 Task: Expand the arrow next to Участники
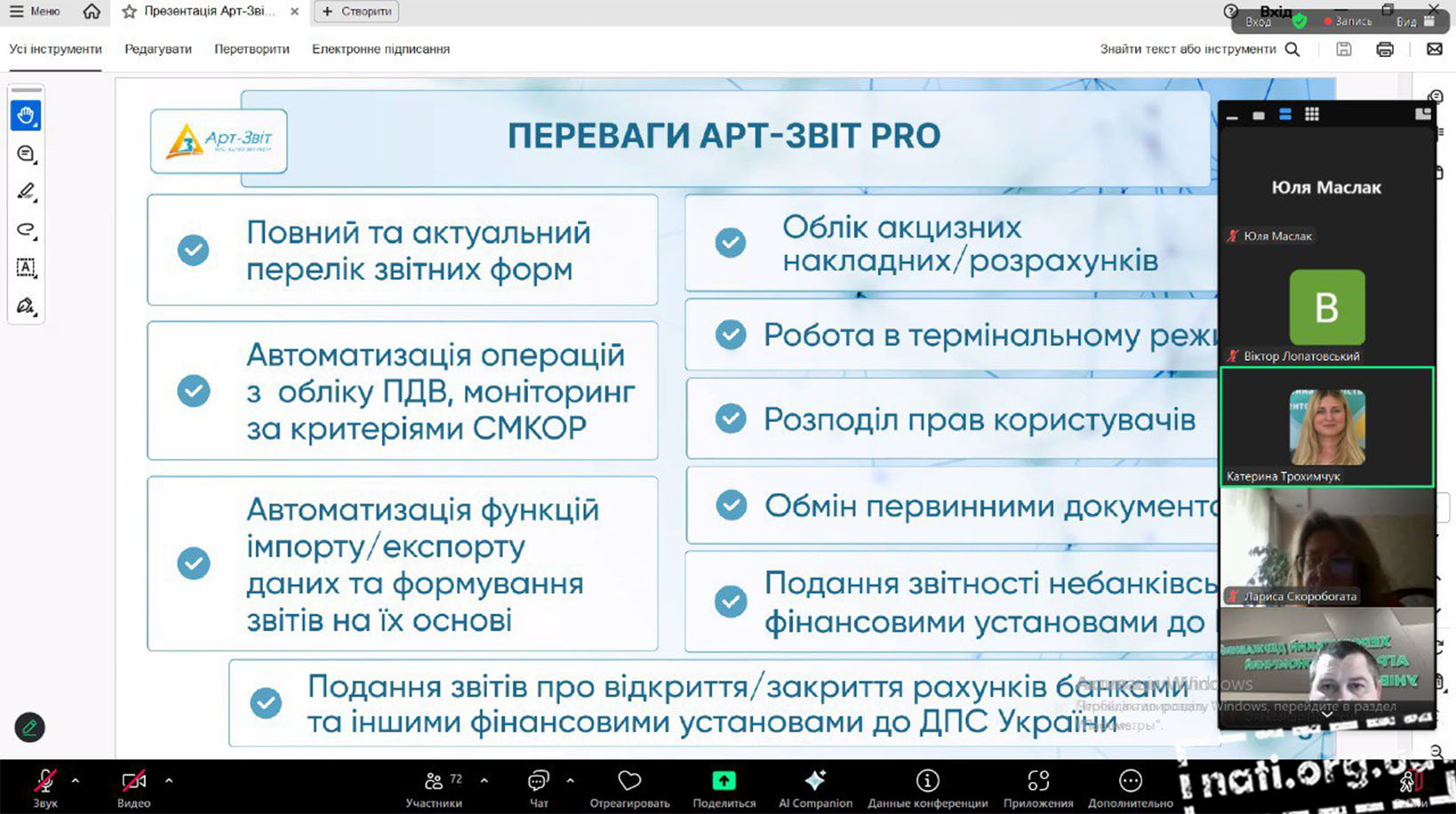point(484,781)
